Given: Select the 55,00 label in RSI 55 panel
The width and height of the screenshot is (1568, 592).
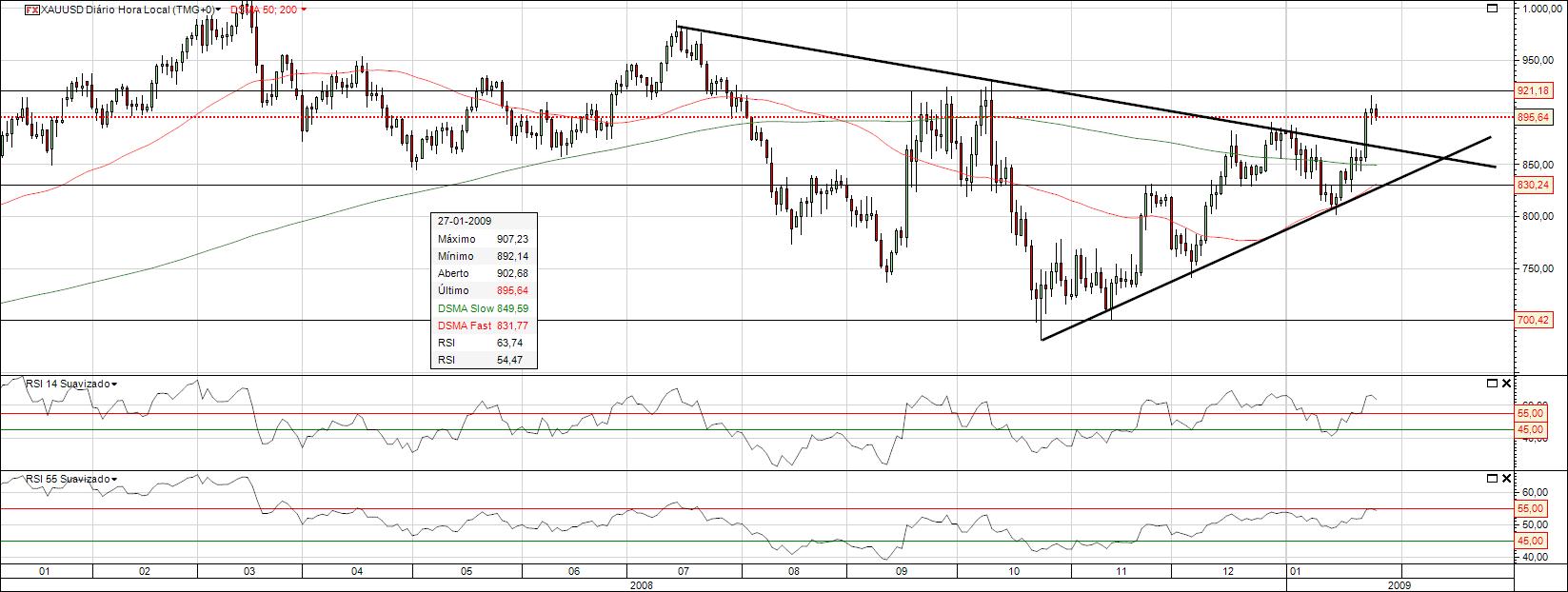Looking at the screenshot, I should 1530,509.
